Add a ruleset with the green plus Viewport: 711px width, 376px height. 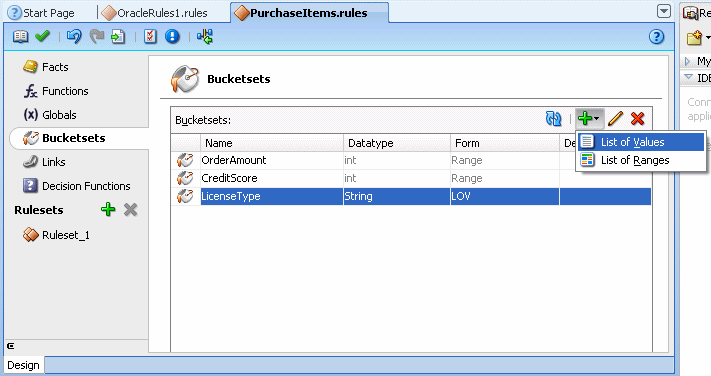[x=108, y=210]
